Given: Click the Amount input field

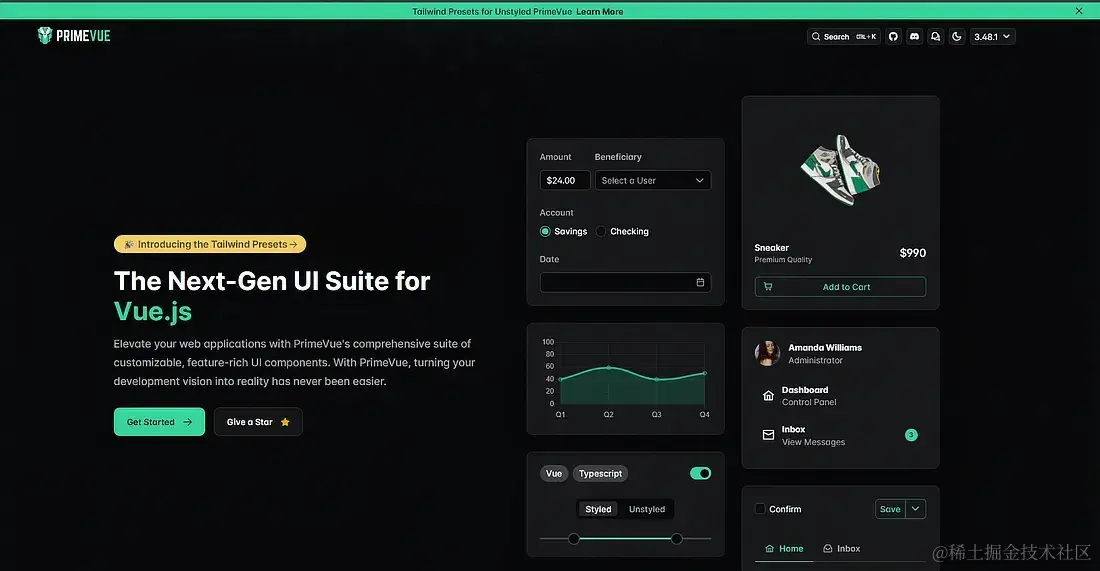Looking at the screenshot, I should point(565,180).
